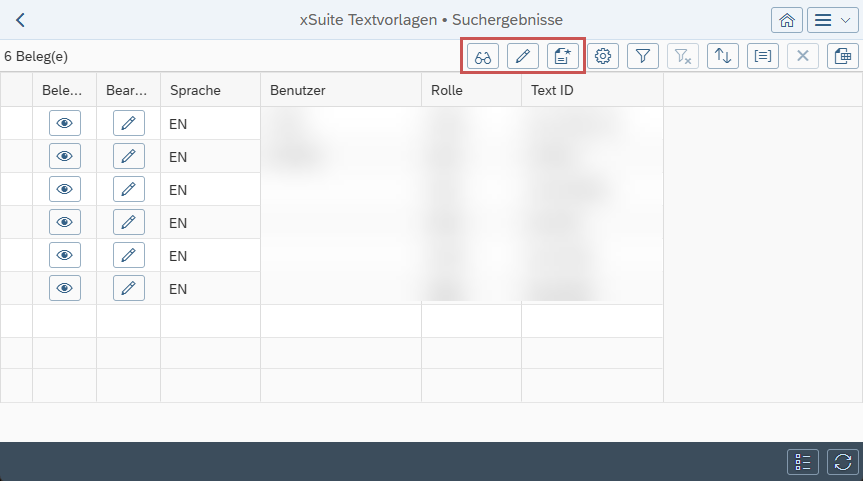Click the spreadsheet export icon
Screen dimensions: 863x481
[843, 56]
